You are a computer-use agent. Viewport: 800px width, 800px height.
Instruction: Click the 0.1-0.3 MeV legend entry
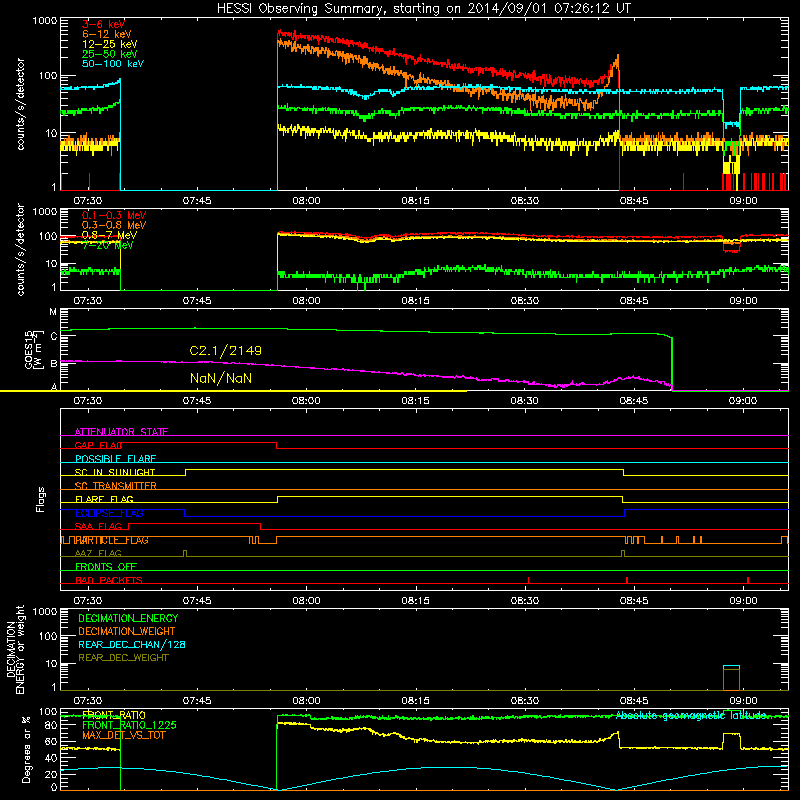click(114, 215)
